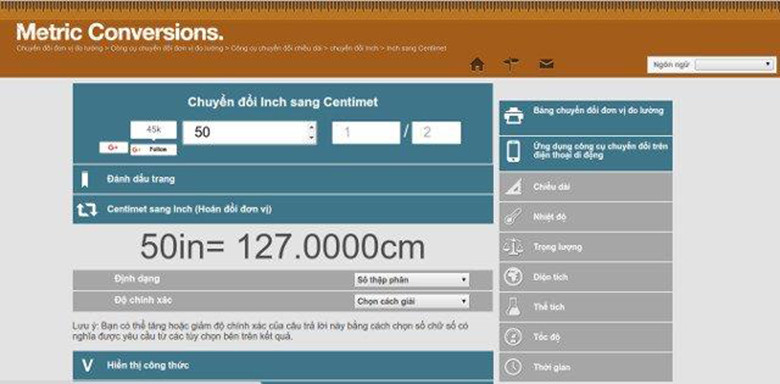Screen dimensions: 780x384
Task: Click the bookmark icon
Action: [85, 180]
